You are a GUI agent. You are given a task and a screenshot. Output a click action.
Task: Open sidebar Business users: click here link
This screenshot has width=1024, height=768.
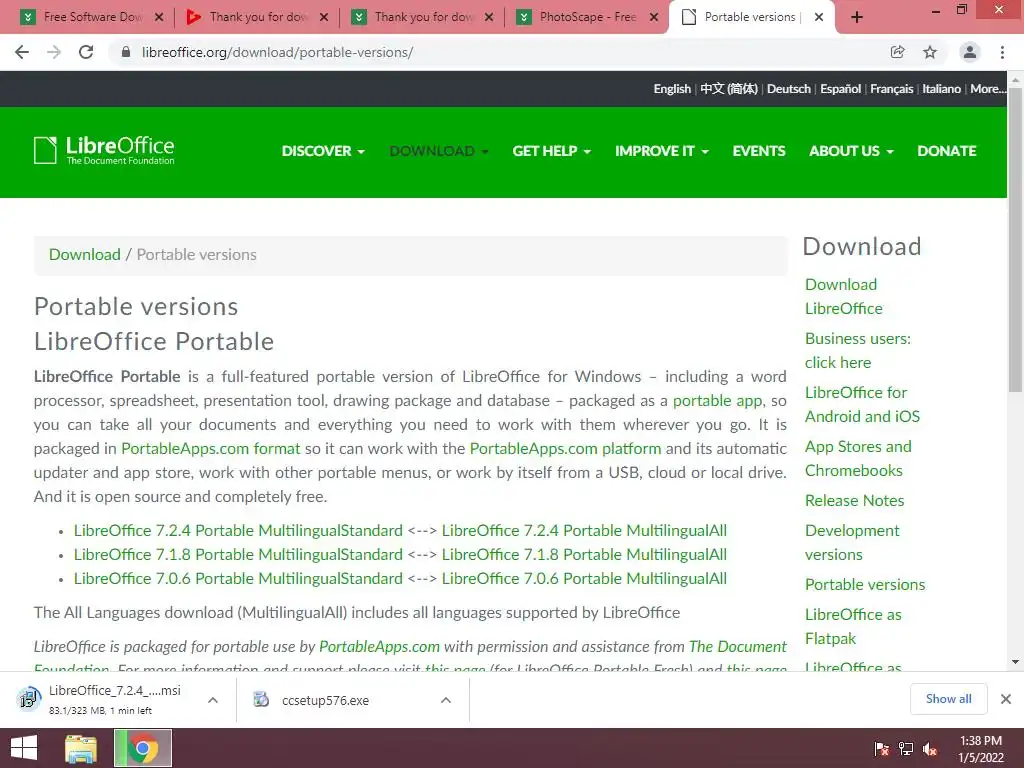click(x=857, y=351)
